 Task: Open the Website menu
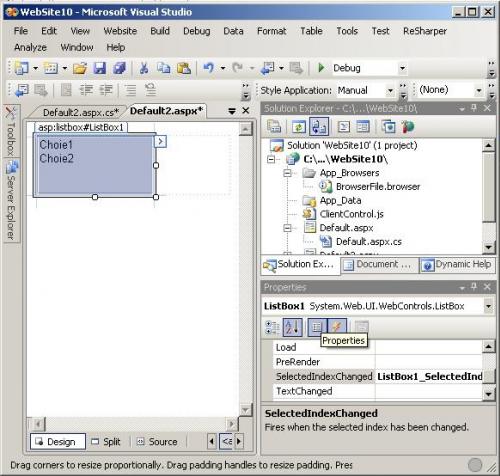(120, 31)
